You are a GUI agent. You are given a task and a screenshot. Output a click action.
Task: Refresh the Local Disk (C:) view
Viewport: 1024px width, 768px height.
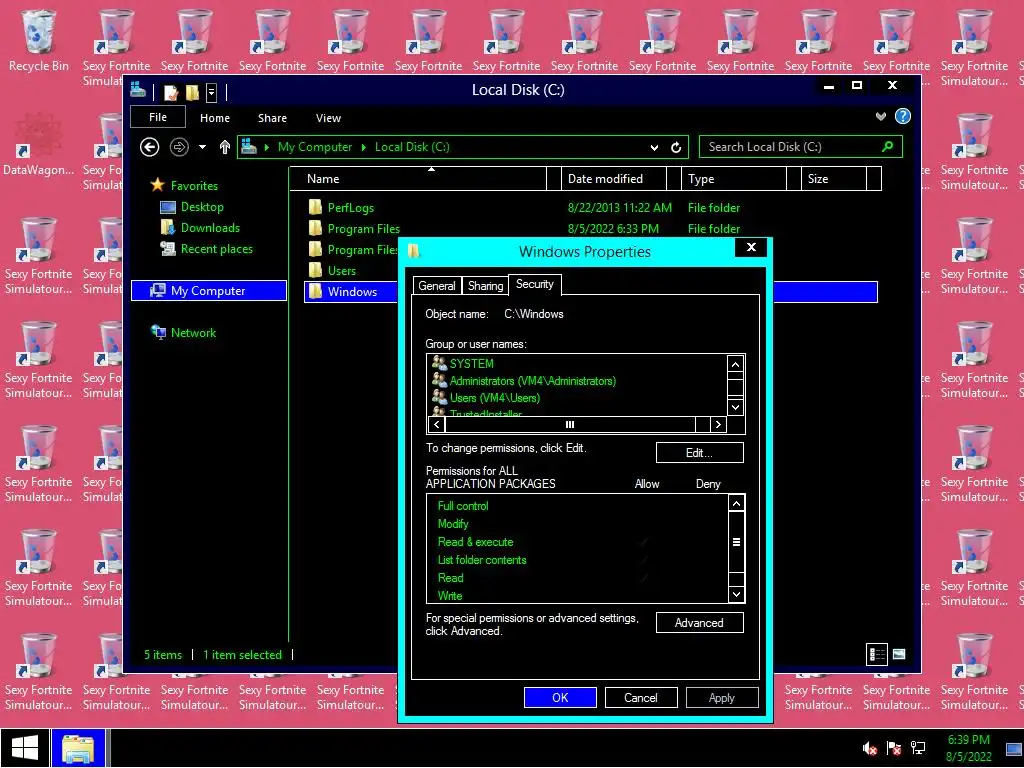coord(676,148)
